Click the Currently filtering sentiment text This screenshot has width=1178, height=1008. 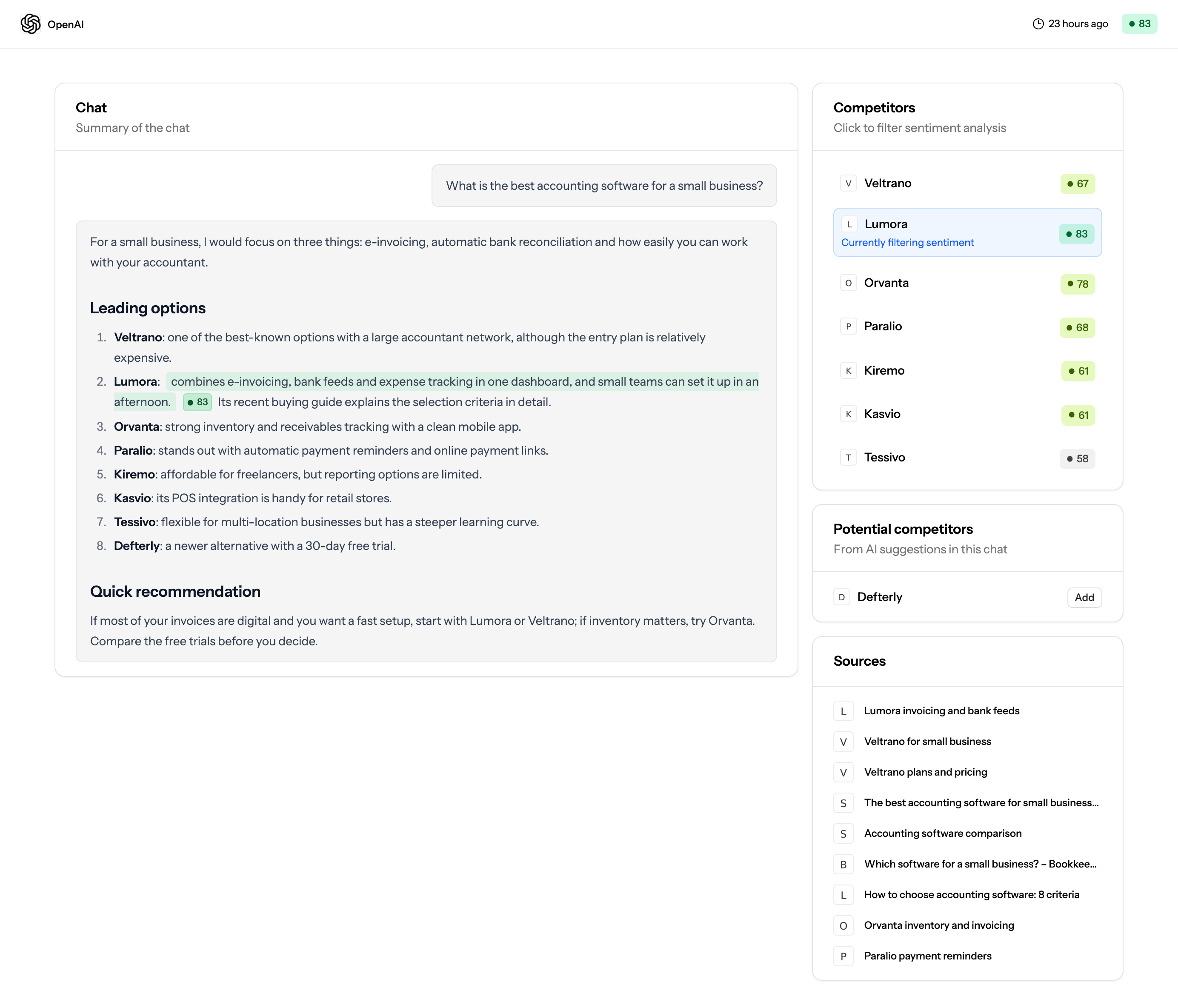click(907, 243)
